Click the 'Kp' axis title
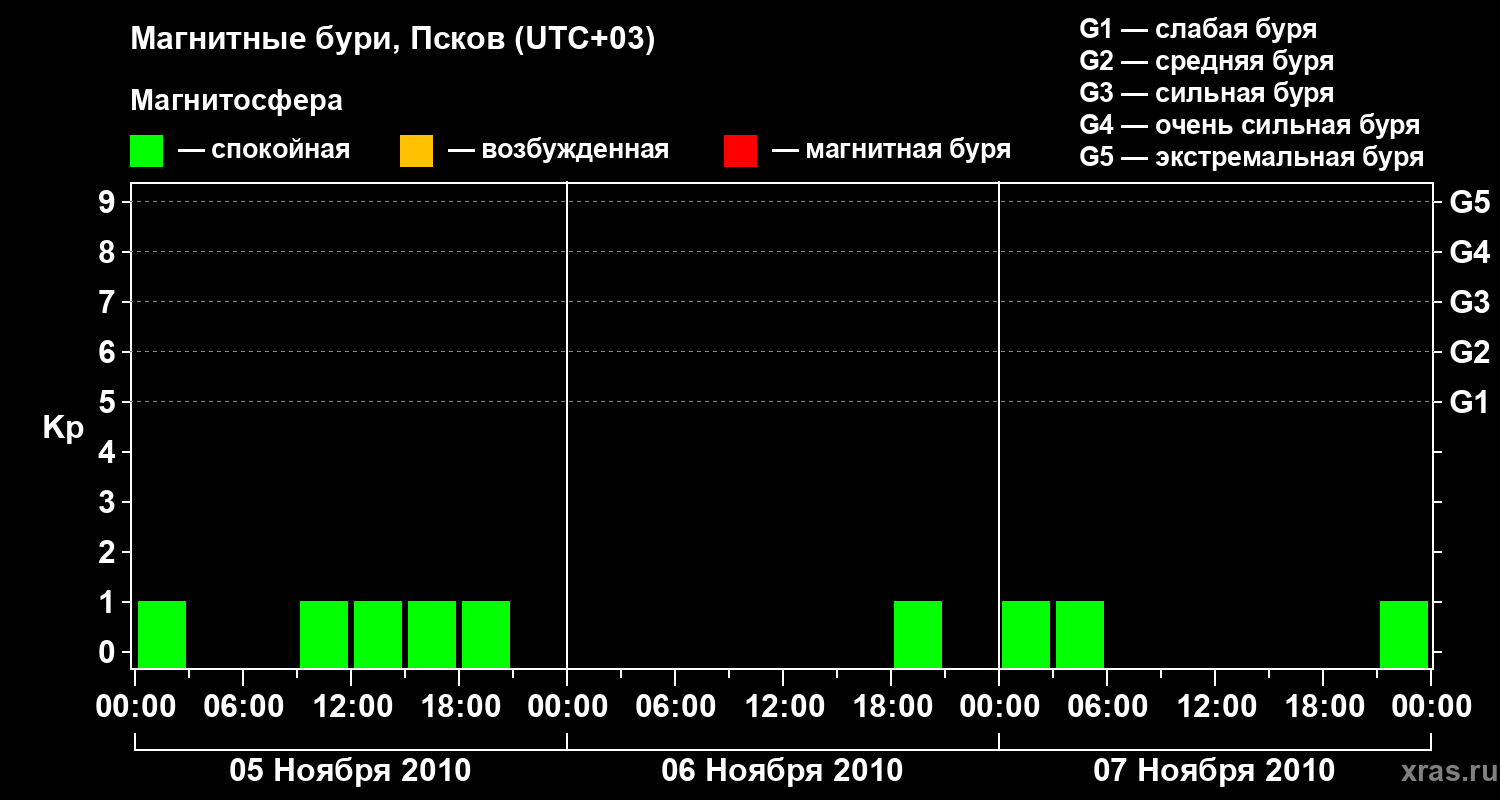1500x800 pixels. pyautogui.click(x=64, y=428)
